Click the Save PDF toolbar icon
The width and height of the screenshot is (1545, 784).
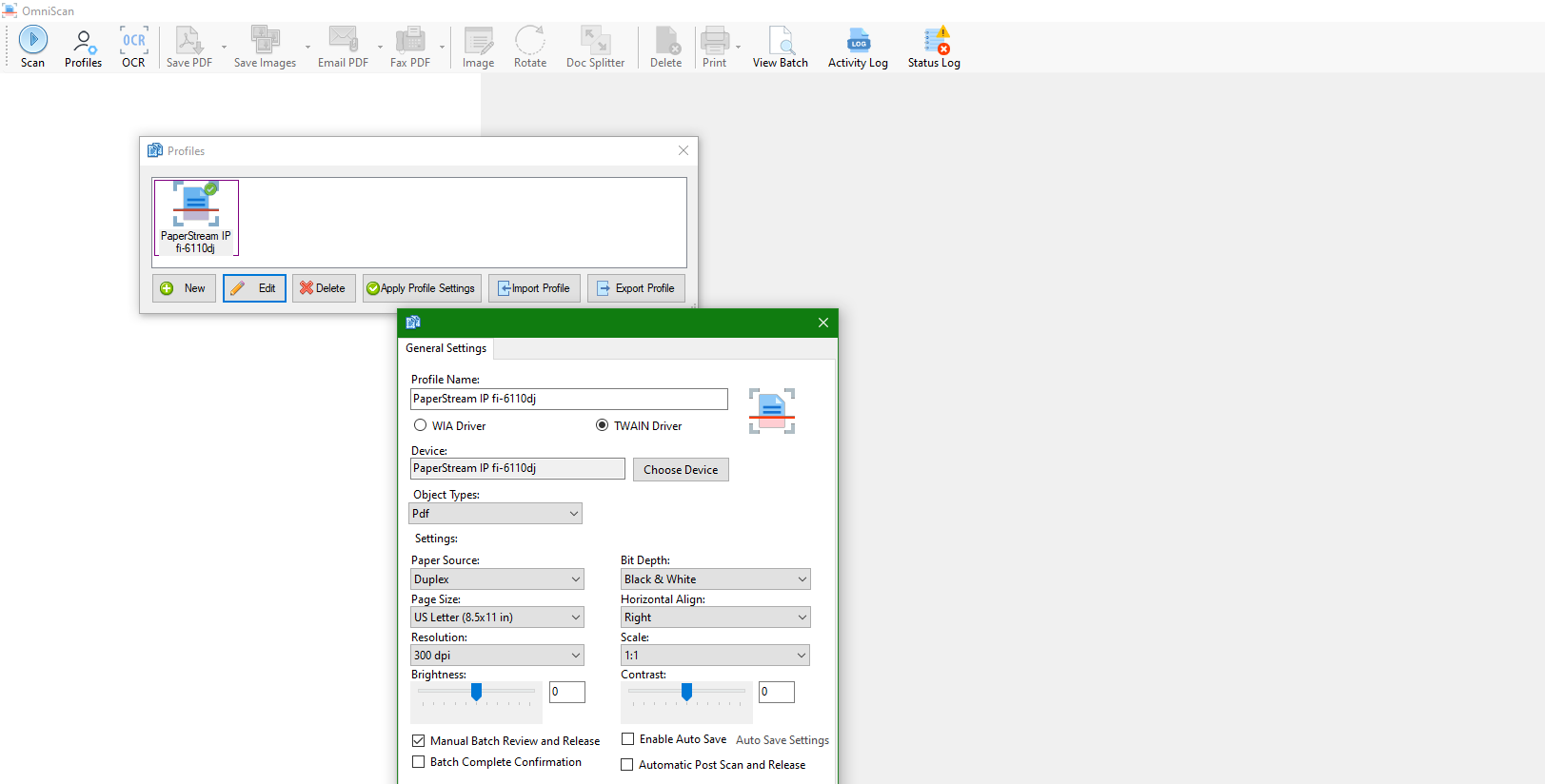[x=188, y=47]
